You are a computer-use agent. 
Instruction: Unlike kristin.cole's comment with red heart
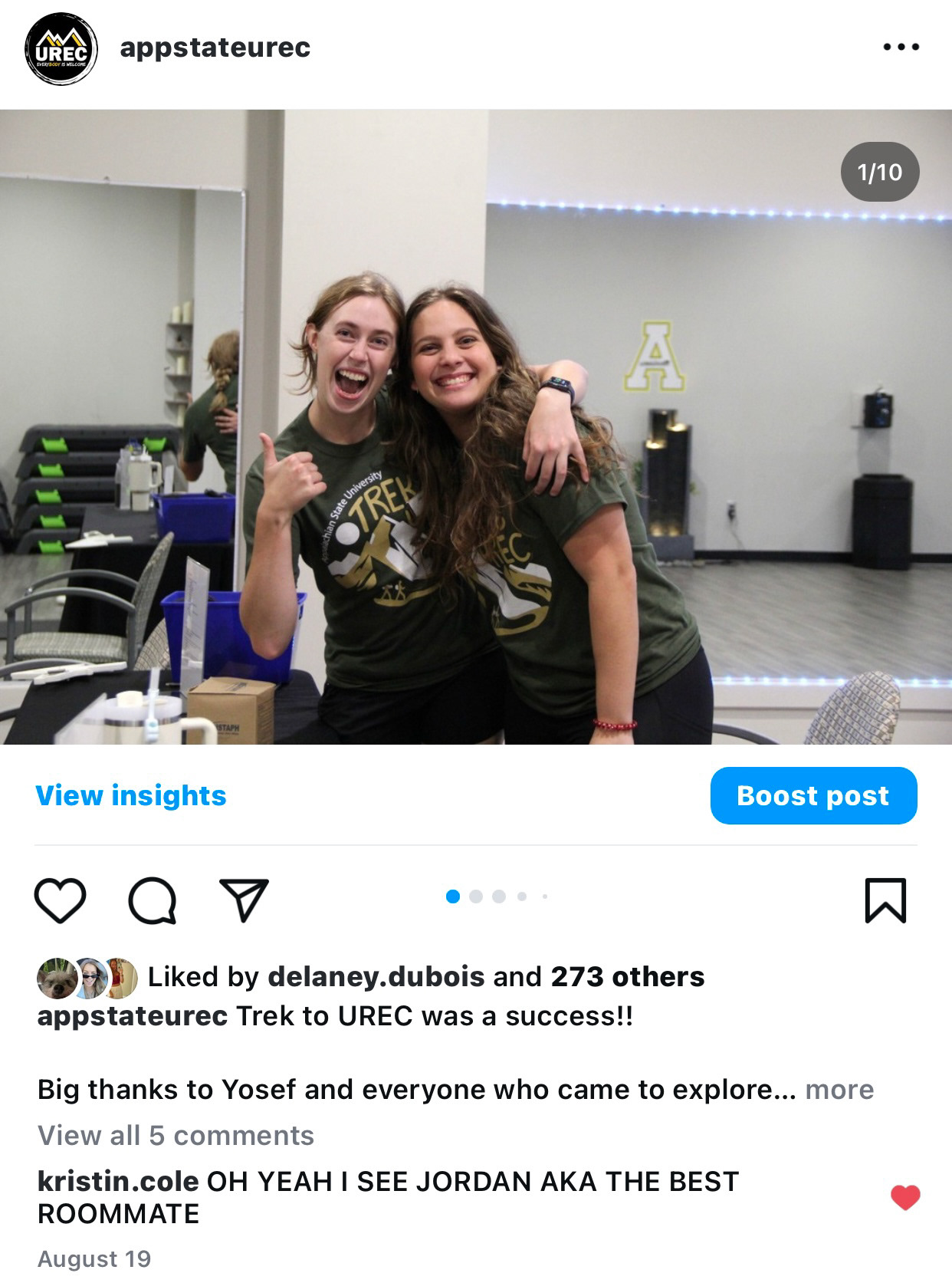(905, 1198)
